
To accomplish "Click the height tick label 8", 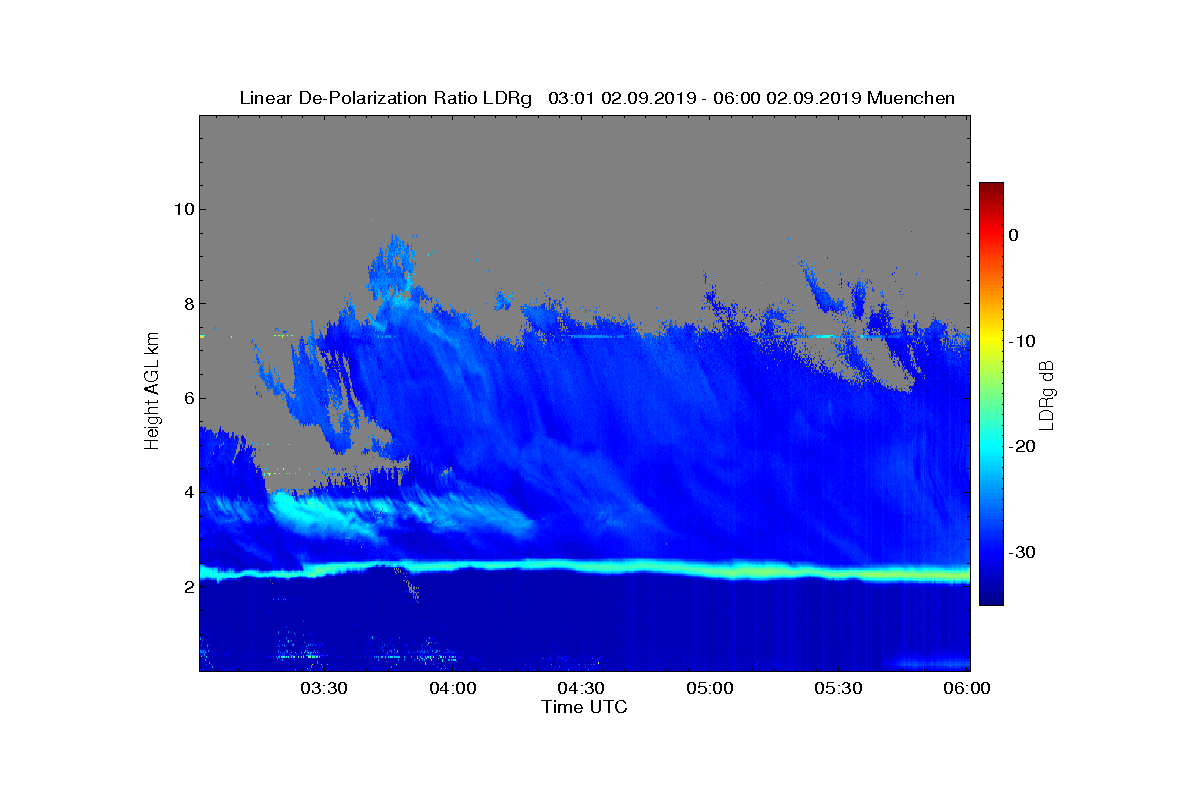I will pos(187,304).
